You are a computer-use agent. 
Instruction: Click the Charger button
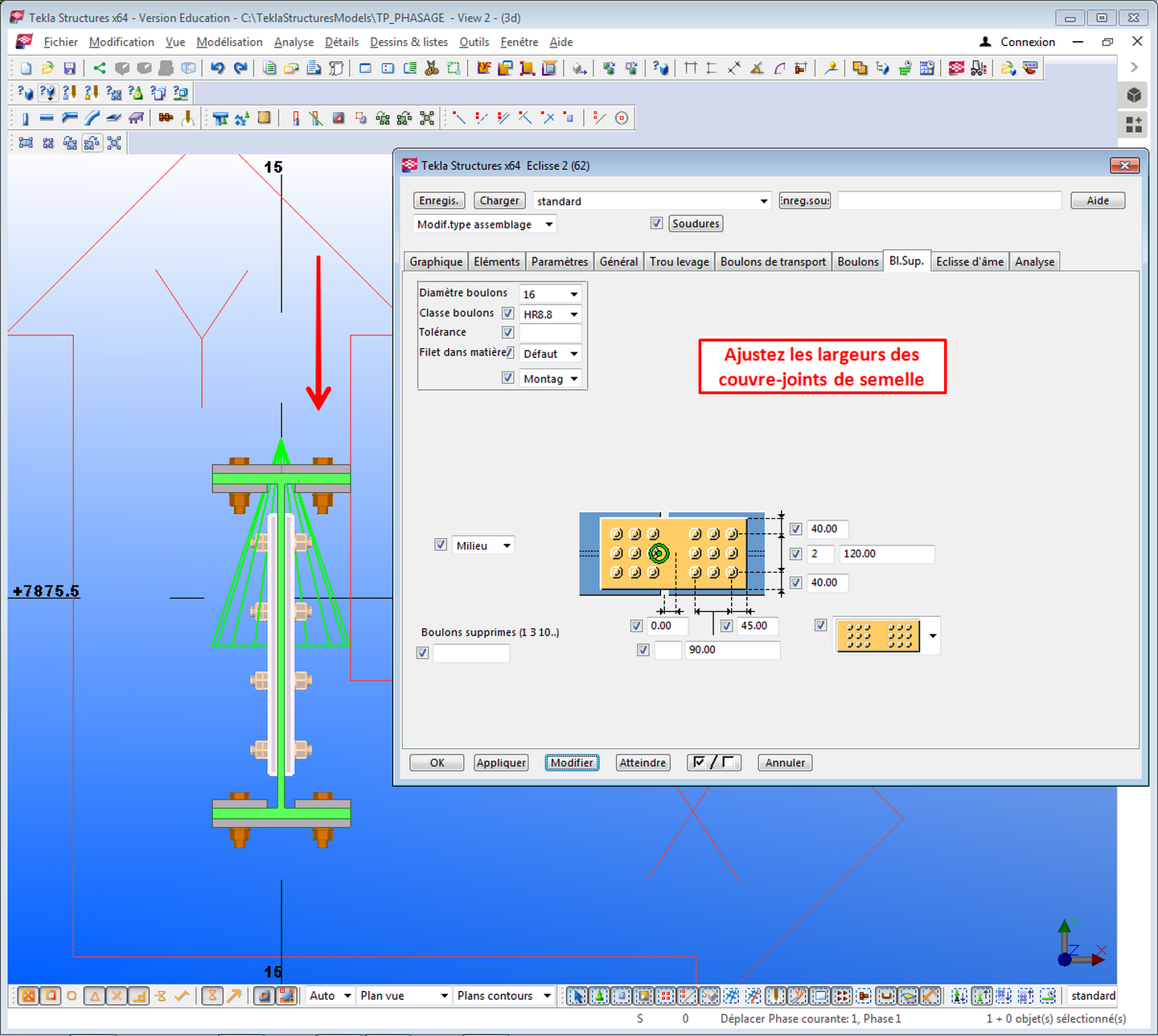pyautogui.click(x=499, y=200)
